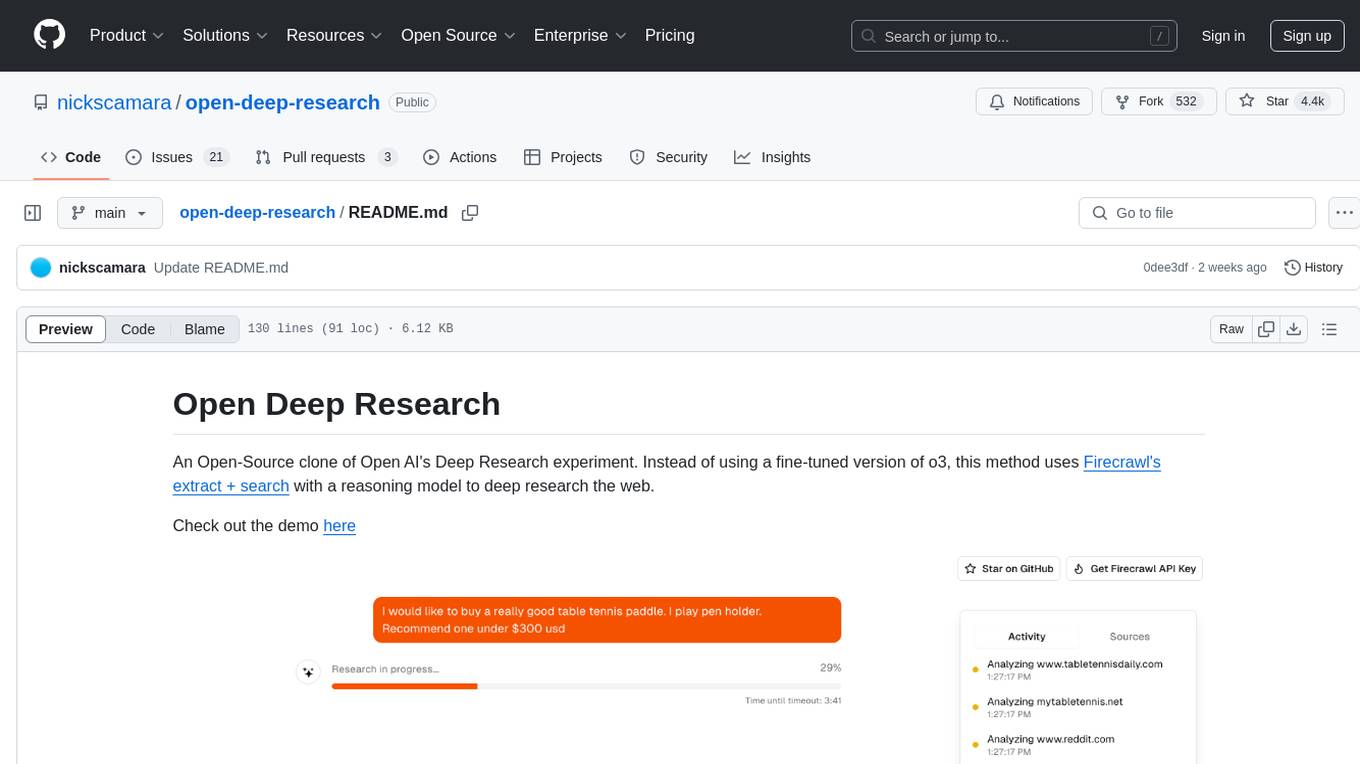The width and height of the screenshot is (1360, 764).
Task: Open the GitHub homepage logo
Action: click(x=49, y=35)
